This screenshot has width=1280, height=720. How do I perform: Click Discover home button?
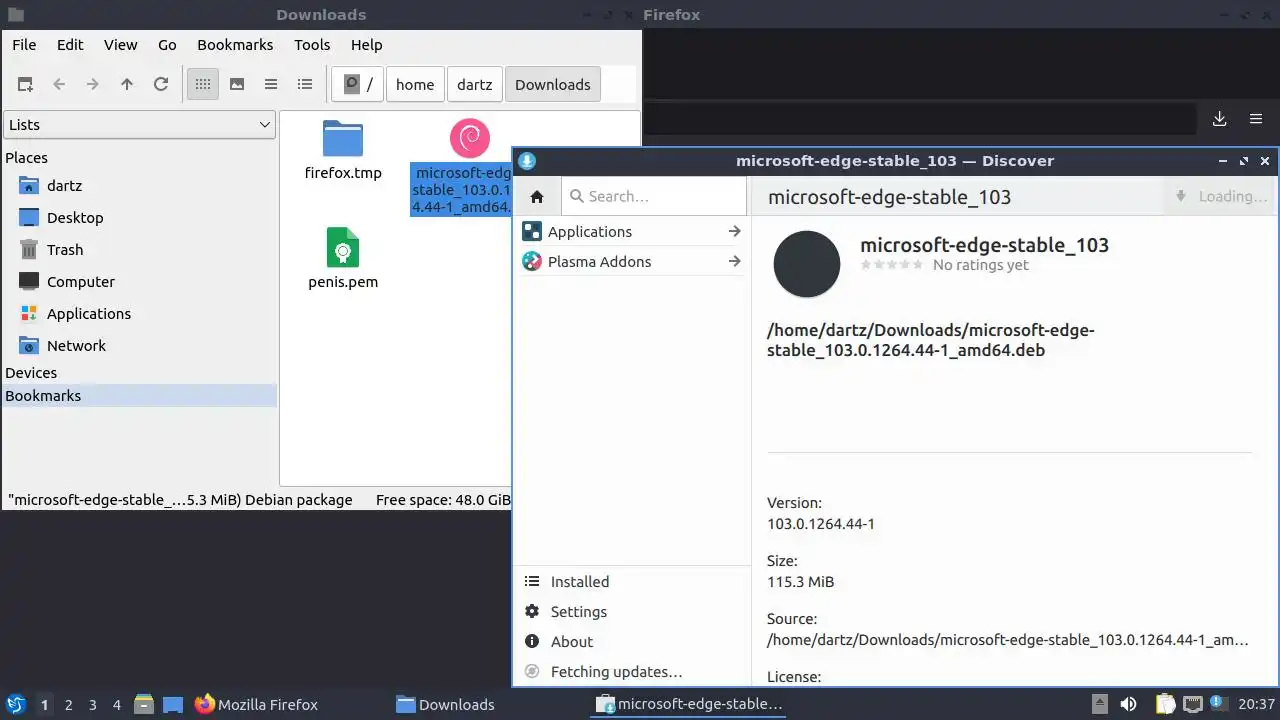tap(537, 197)
